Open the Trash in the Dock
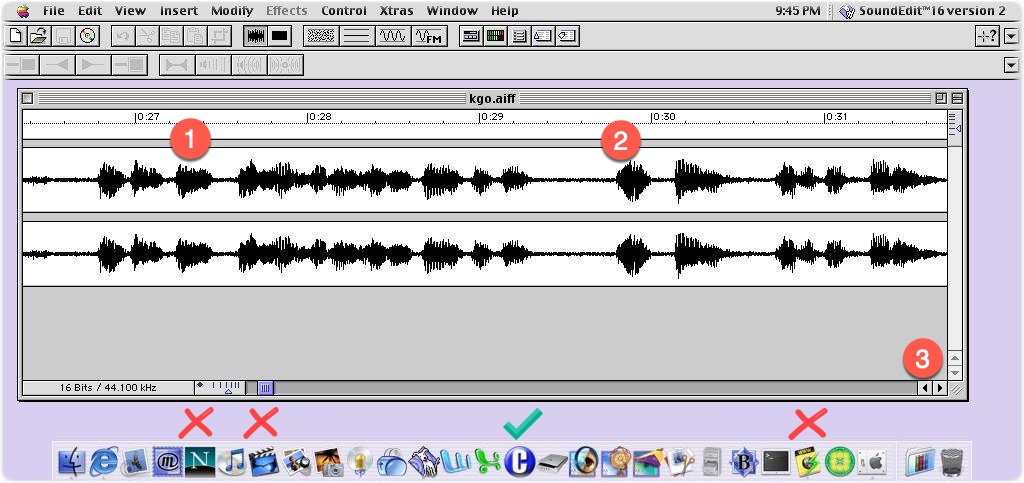Screen dimensions: 1024x483 tap(953, 461)
